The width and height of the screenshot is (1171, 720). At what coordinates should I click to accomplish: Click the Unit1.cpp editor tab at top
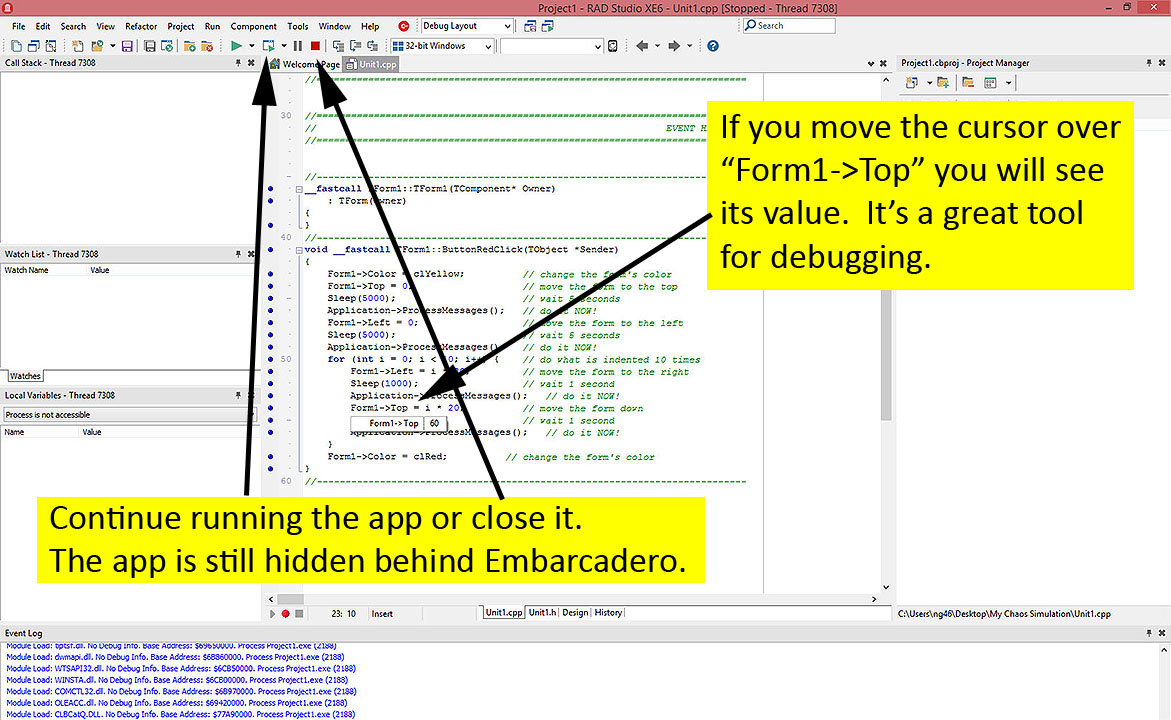click(372, 64)
